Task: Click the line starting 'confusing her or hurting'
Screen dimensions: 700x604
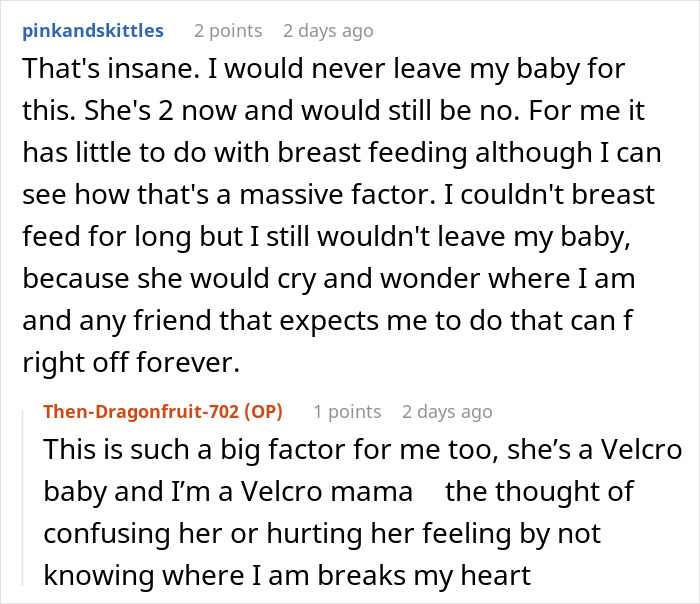Action: coord(330,533)
